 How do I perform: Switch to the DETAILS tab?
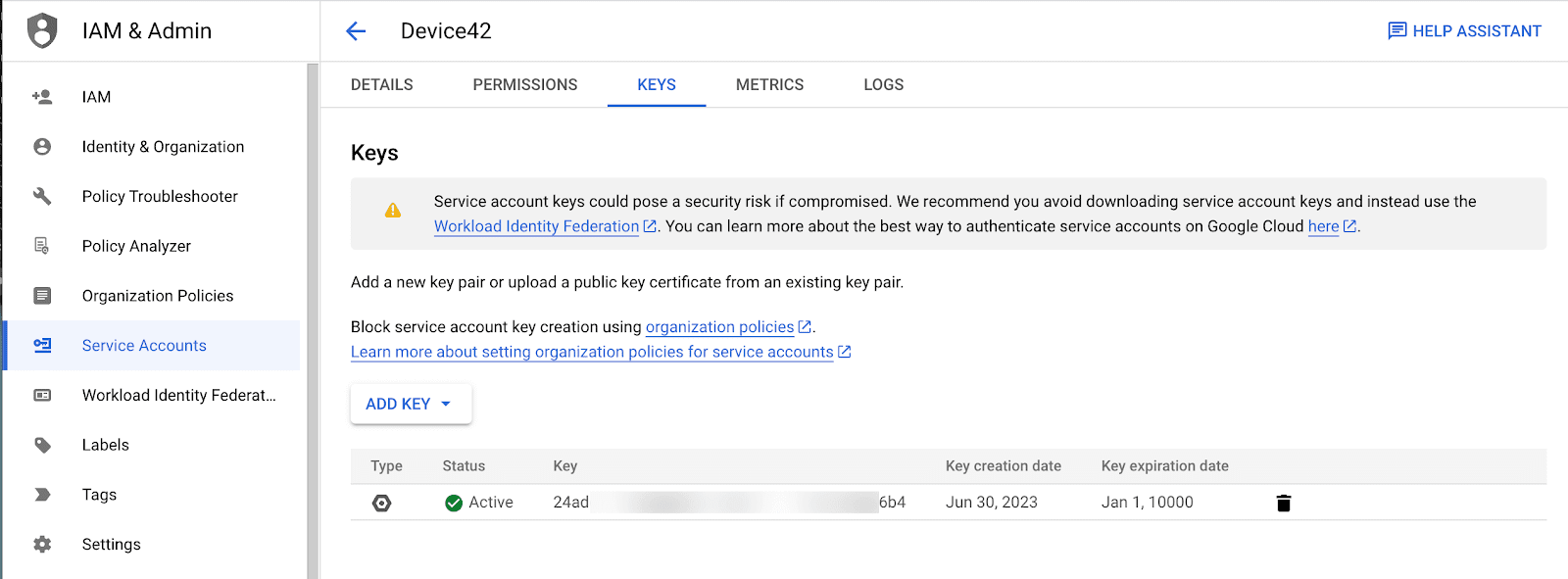382,85
